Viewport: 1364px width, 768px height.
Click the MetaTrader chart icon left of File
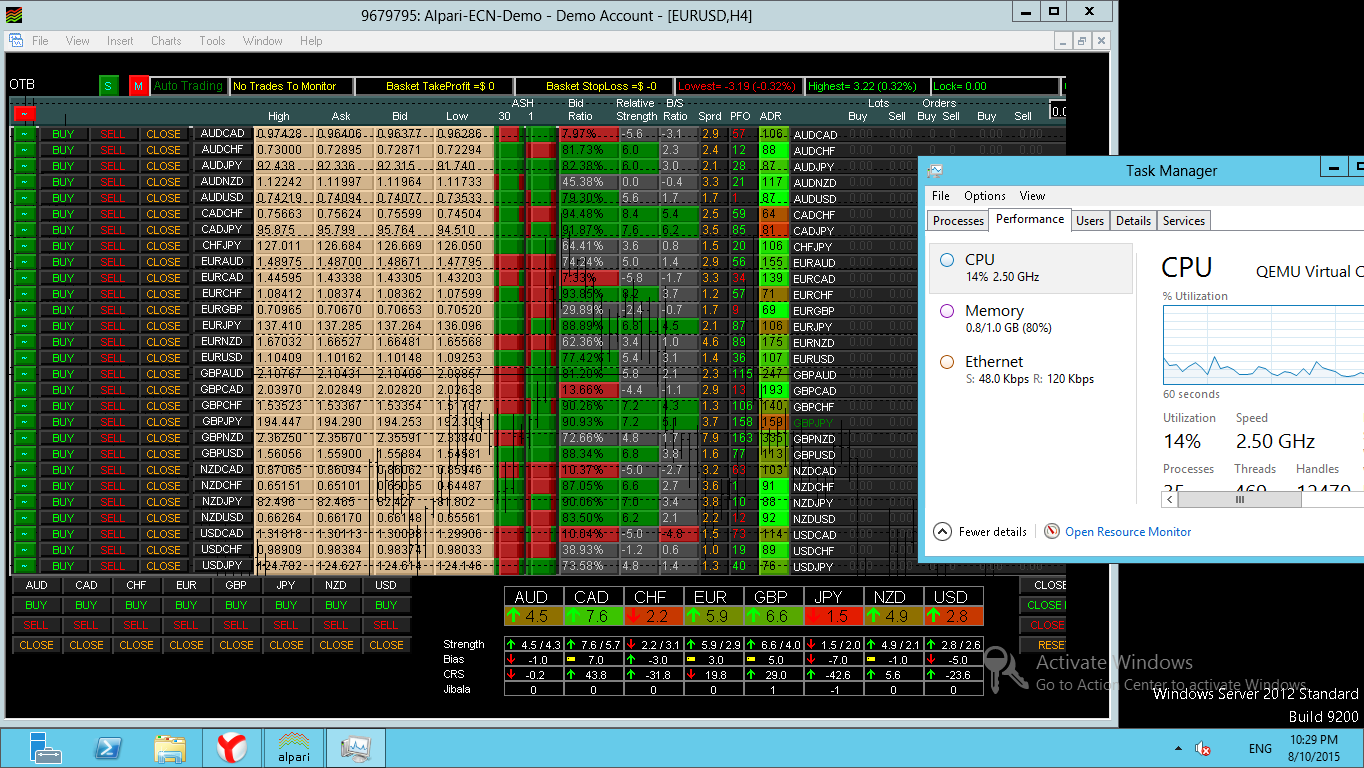[16, 41]
